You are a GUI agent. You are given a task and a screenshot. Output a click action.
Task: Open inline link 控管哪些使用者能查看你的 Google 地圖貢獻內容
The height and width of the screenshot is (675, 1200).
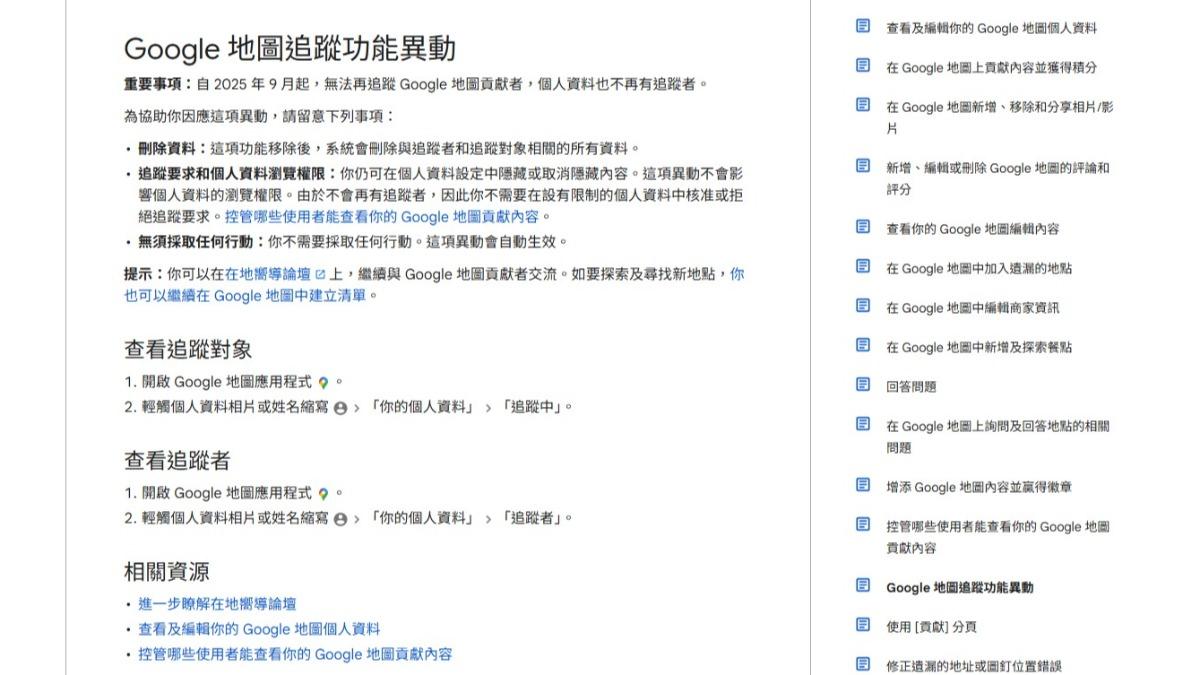(x=380, y=216)
